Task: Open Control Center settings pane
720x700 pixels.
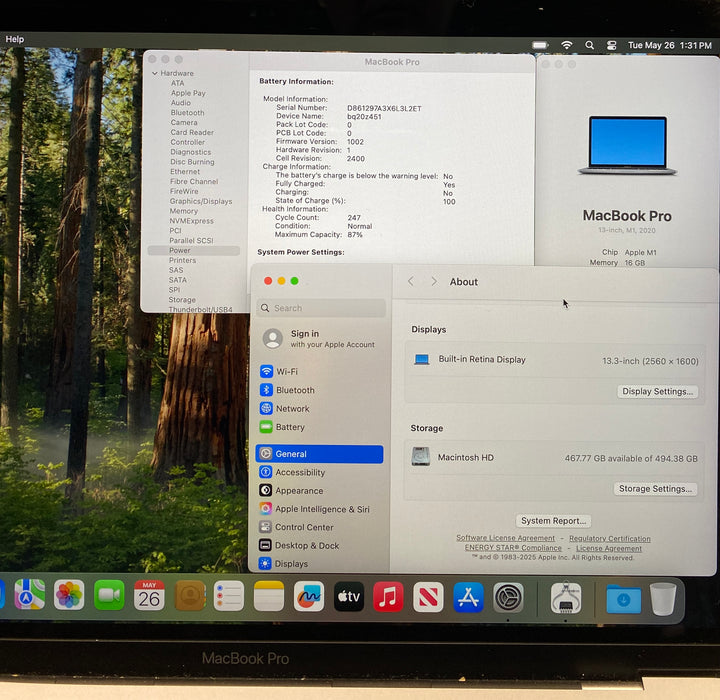Action: coord(320,527)
